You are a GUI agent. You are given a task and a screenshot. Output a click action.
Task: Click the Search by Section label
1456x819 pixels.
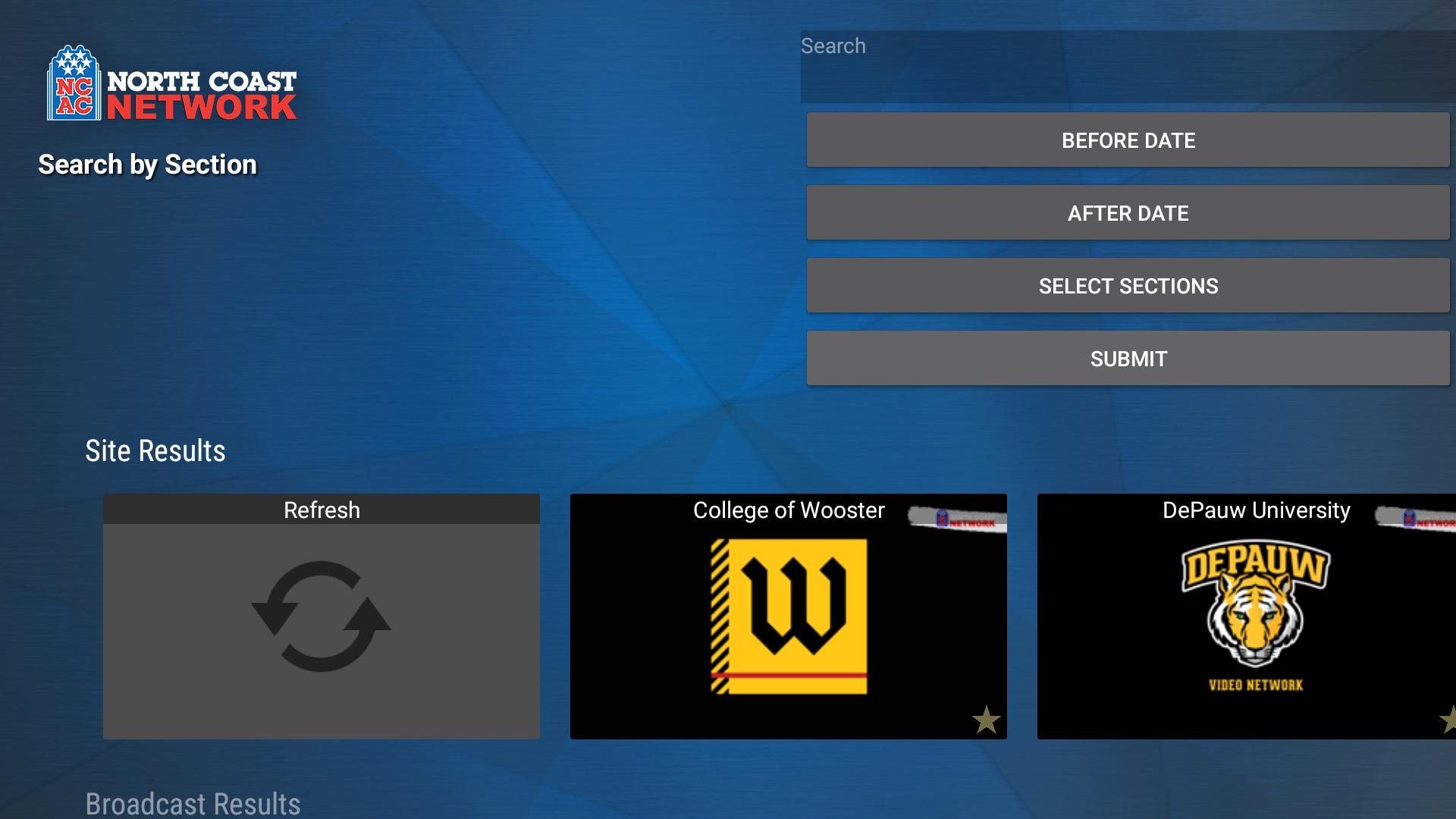pos(148,165)
